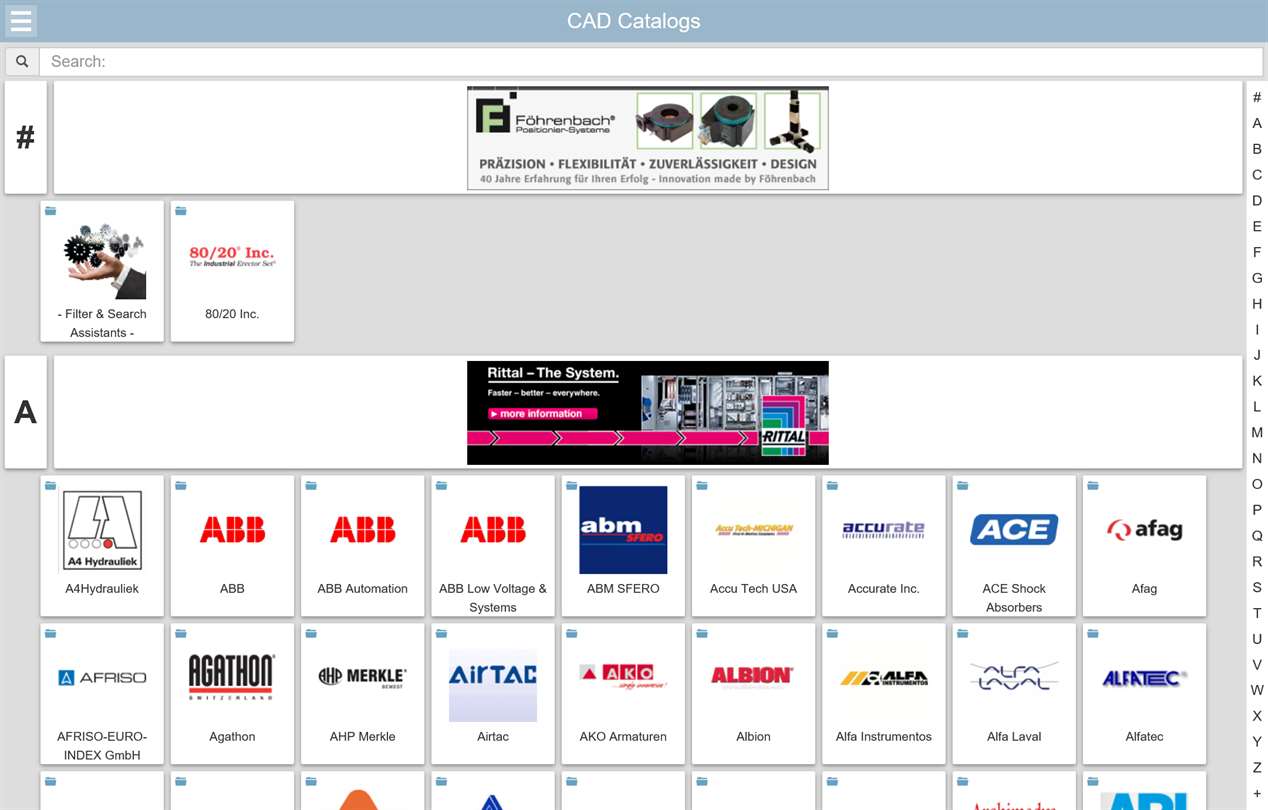1268x810 pixels.
Task: Jump to letter P in the index
Action: pos(1257,510)
